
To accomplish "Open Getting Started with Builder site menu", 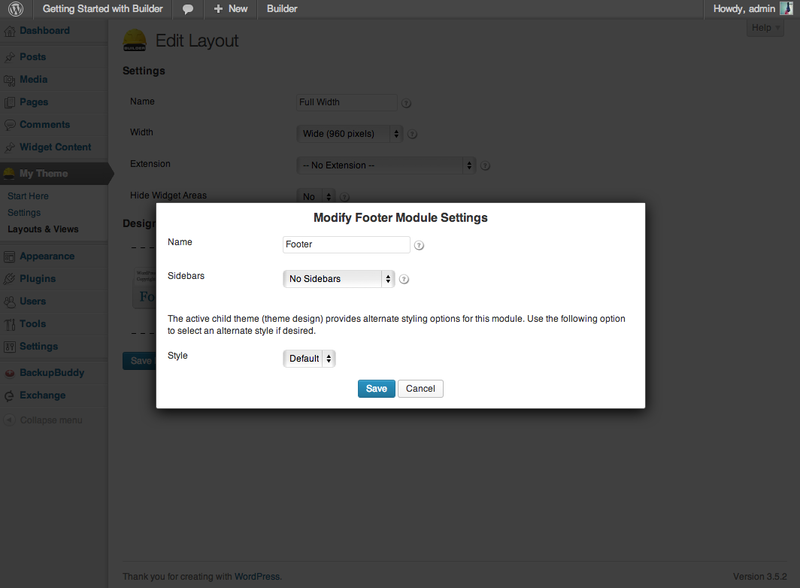I will point(103,9).
